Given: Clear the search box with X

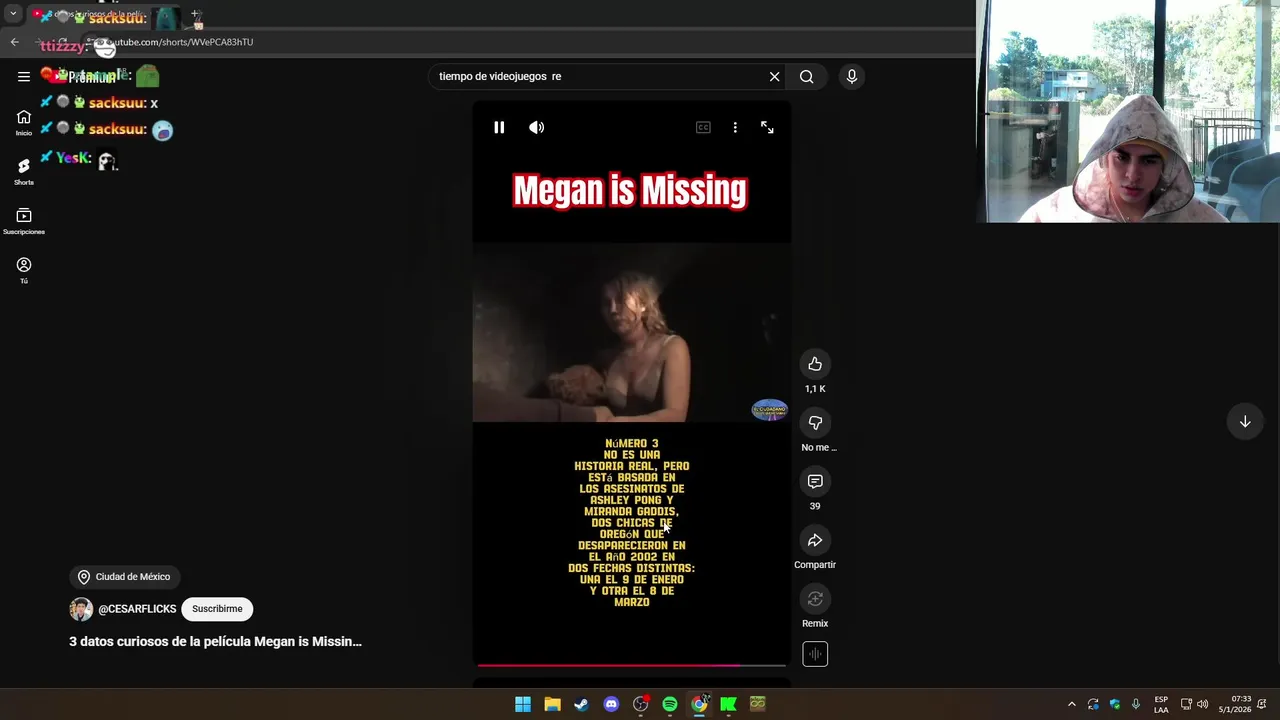Looking at the screenshot, I should (x=774, y=77).
